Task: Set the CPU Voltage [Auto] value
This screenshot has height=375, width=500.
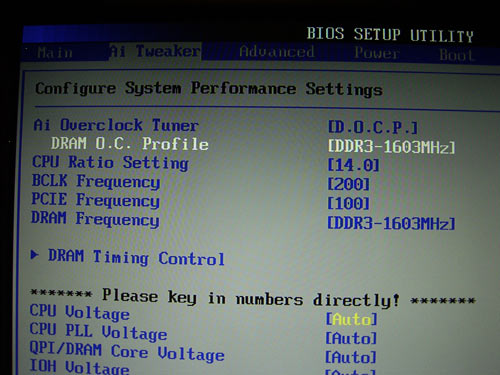Action: click(351, 319)
